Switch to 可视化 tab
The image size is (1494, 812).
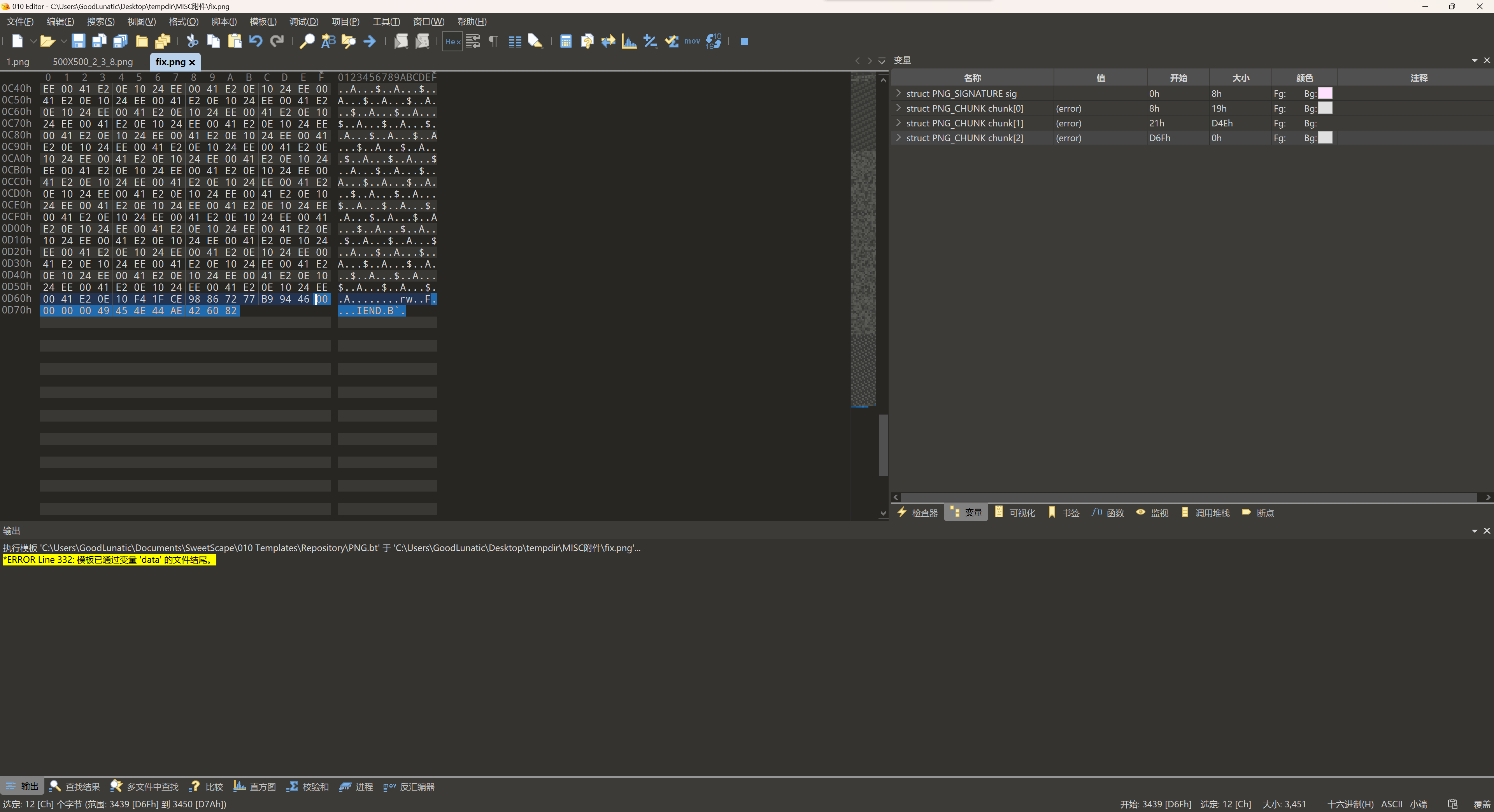point(1015,513)
